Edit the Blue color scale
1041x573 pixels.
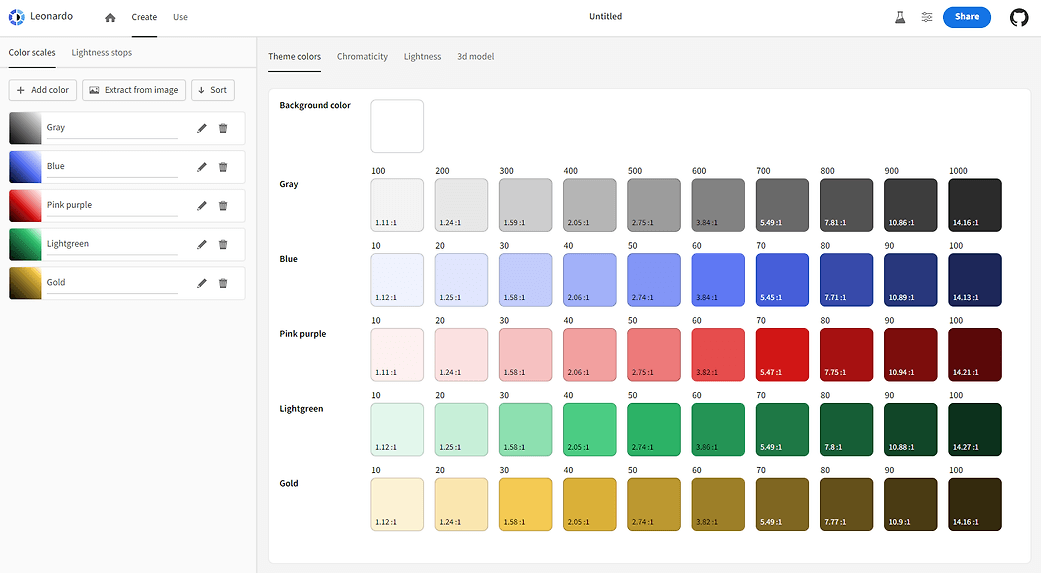pyautogui.click(x=202, y=167)
